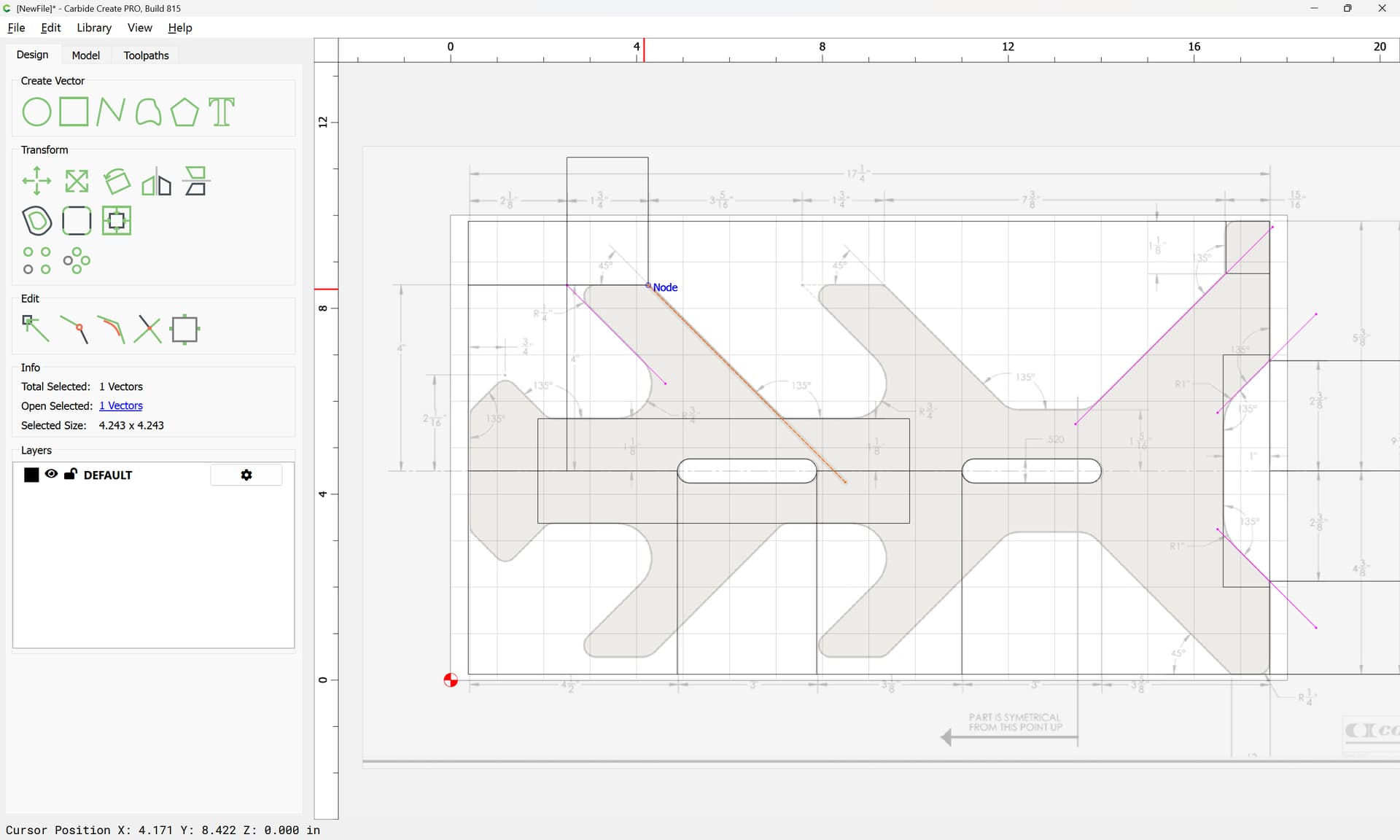The height and width of the screenshot is (840, 1400).
Task: Open the Circular Array tool
Action: (x=77, y=260)
